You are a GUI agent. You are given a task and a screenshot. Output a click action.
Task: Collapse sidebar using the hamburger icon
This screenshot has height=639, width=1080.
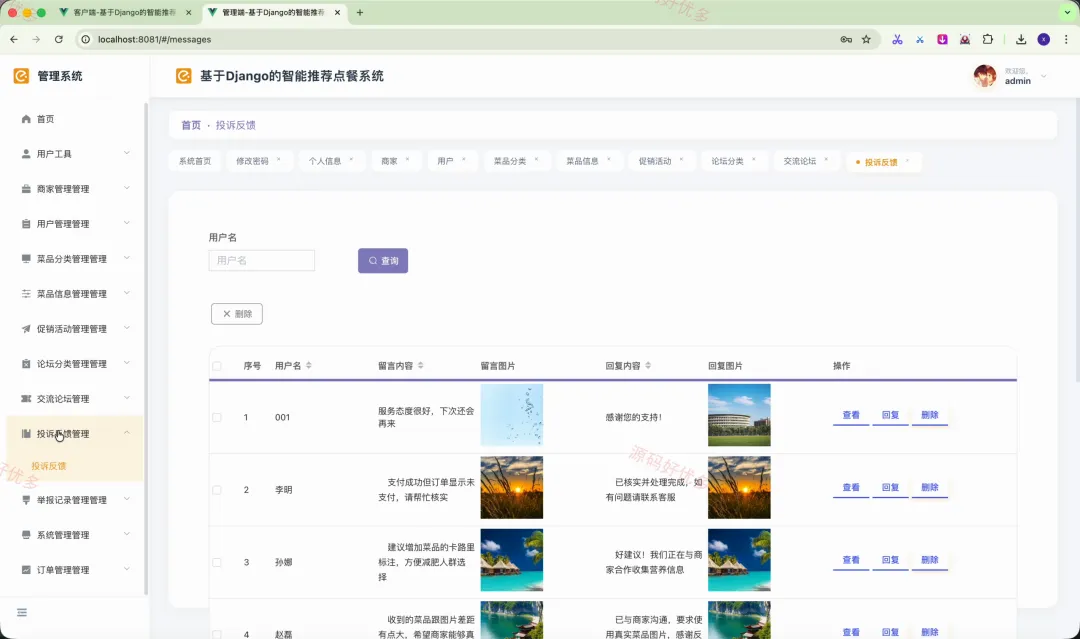point(22,612)
